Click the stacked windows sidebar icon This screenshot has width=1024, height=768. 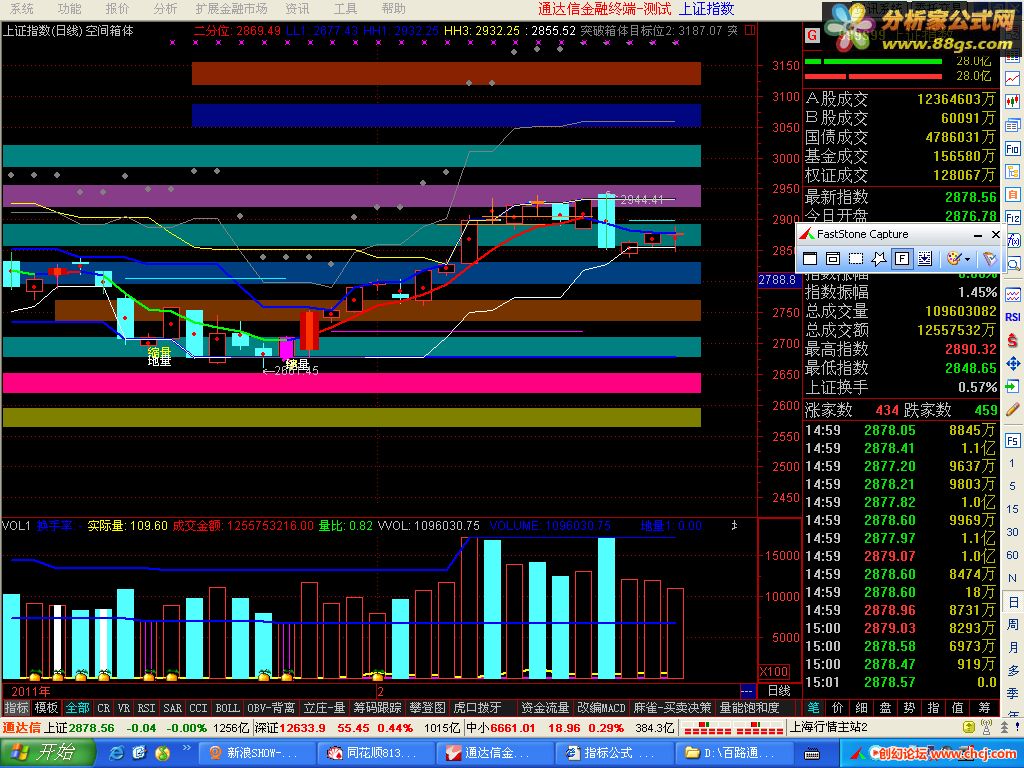(x=1013, y=125)
